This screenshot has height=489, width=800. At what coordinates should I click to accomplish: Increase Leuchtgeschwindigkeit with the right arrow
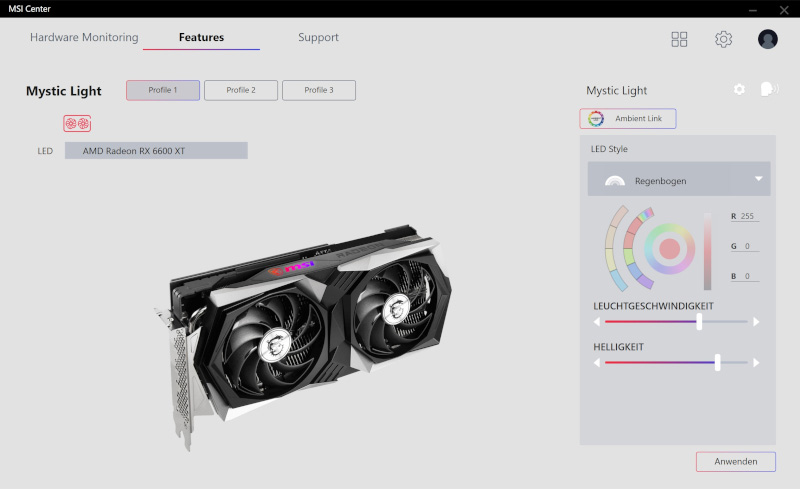click(756, 322)
